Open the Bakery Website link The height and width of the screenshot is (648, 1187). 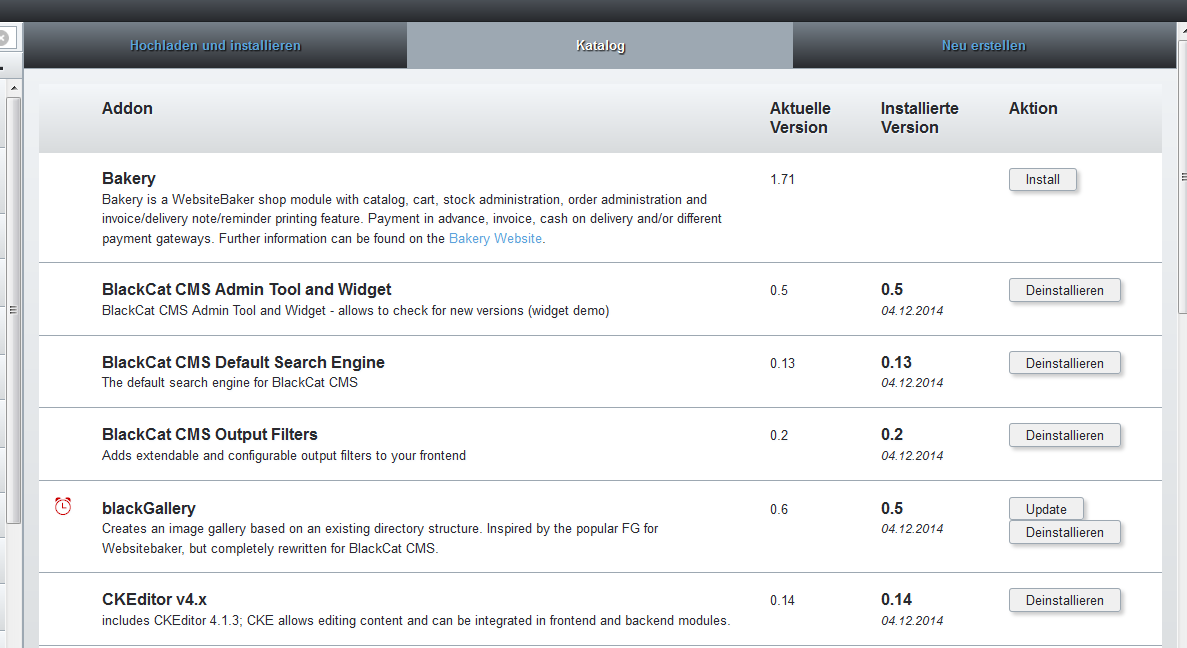pos(495,238)
